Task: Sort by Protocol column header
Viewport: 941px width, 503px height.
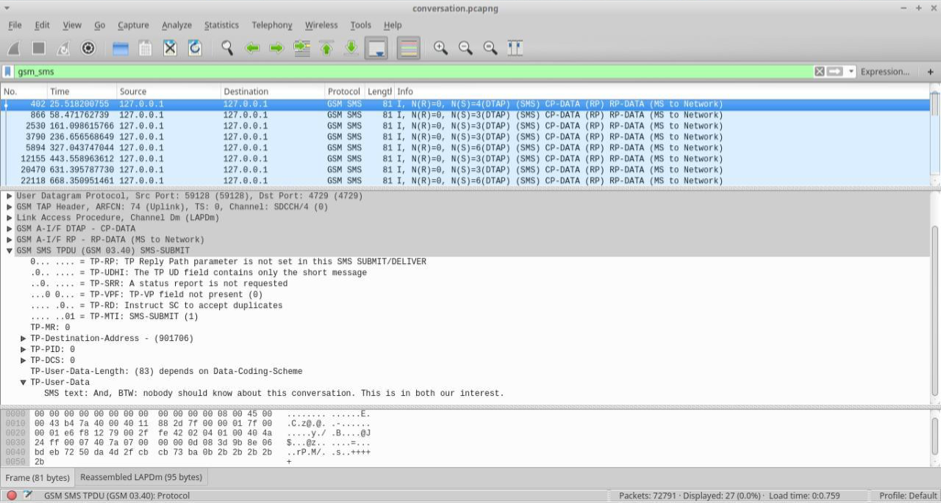Action: [x=344, y=91]
